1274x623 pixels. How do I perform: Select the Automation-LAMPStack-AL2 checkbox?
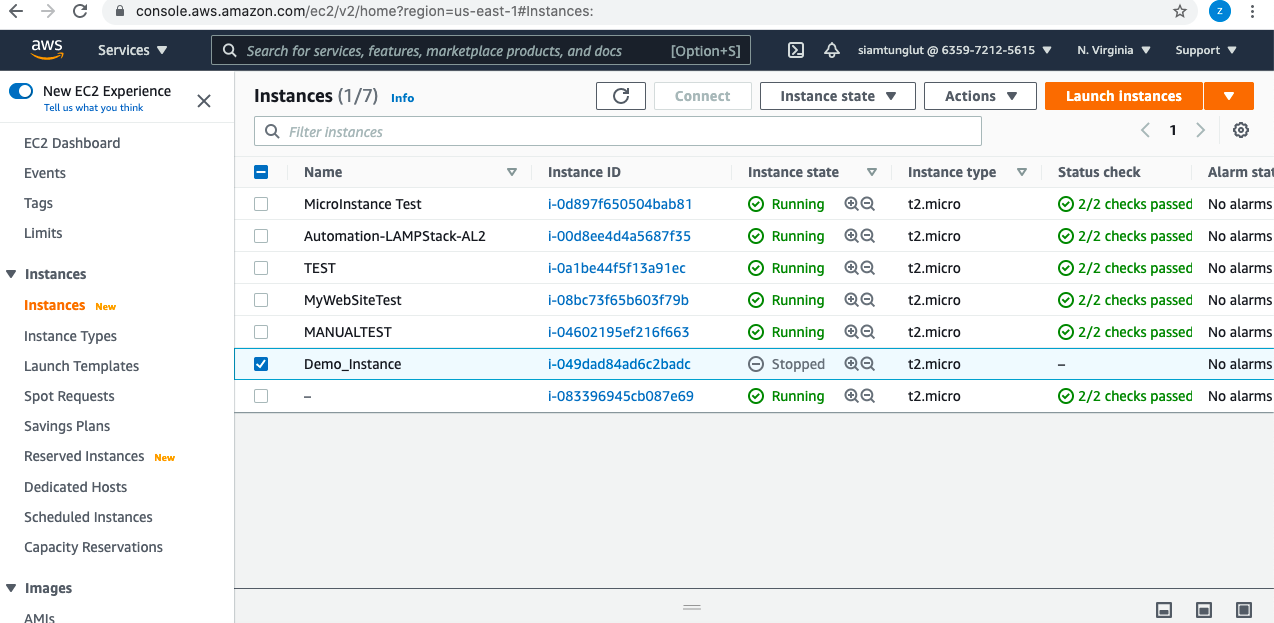click(261, 236)
